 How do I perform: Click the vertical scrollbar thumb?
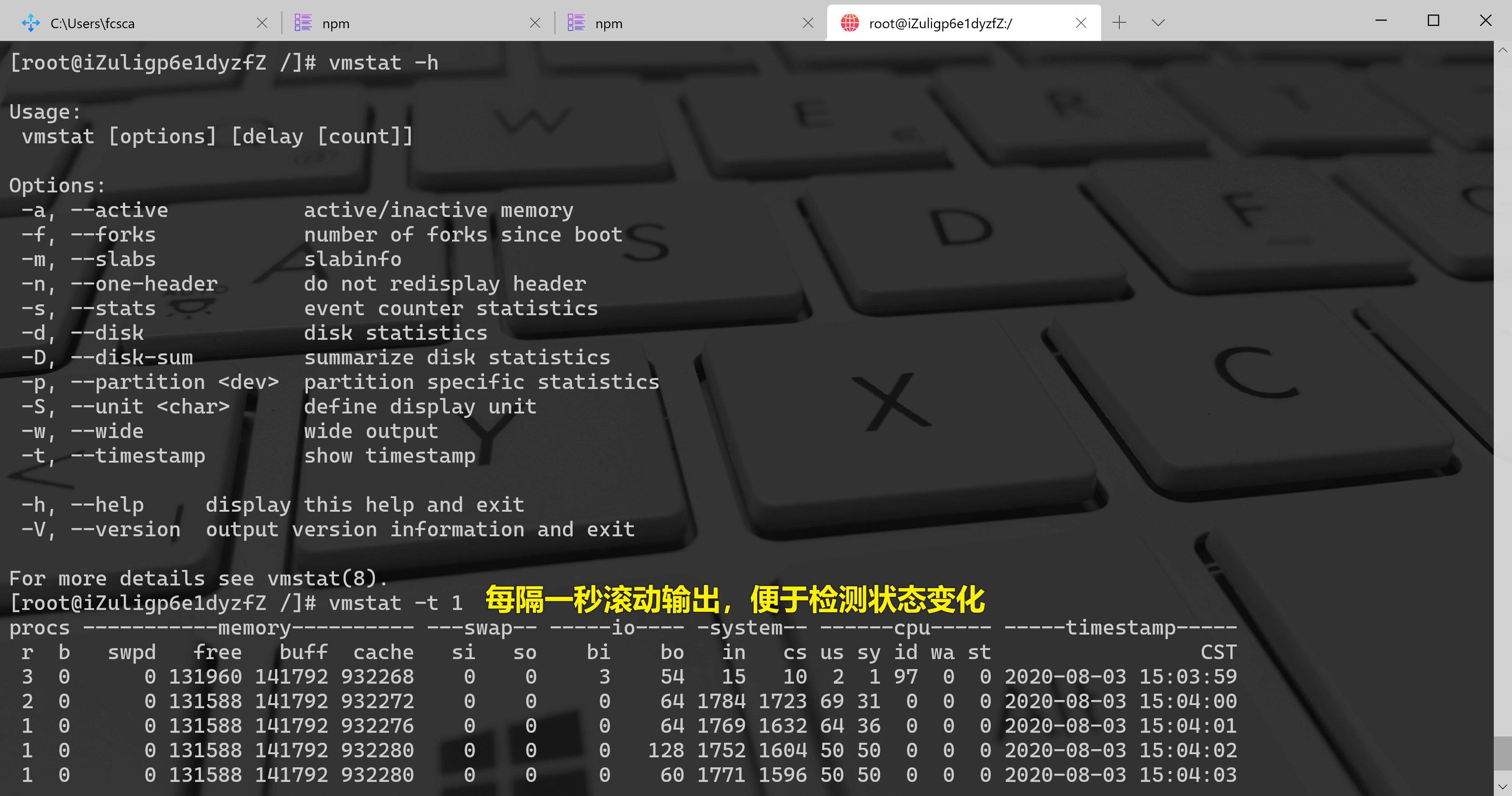tap(1502, 753)
